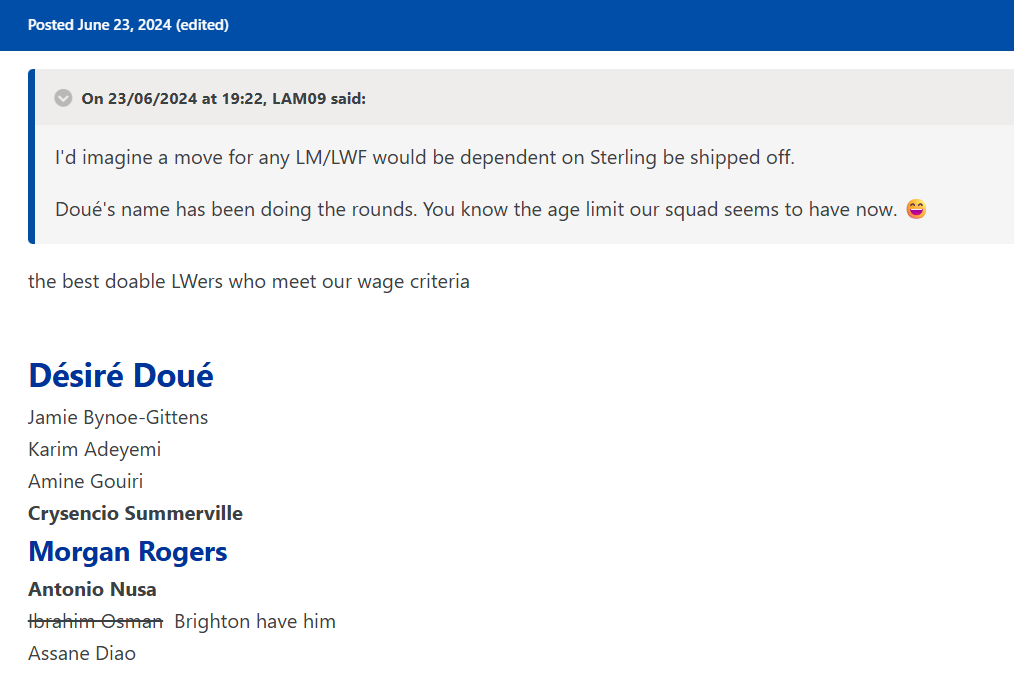The width and height of the screenshot is (1014, 675).
Task: Click on the Karim Adeyemi name
Action: [95, 449]
